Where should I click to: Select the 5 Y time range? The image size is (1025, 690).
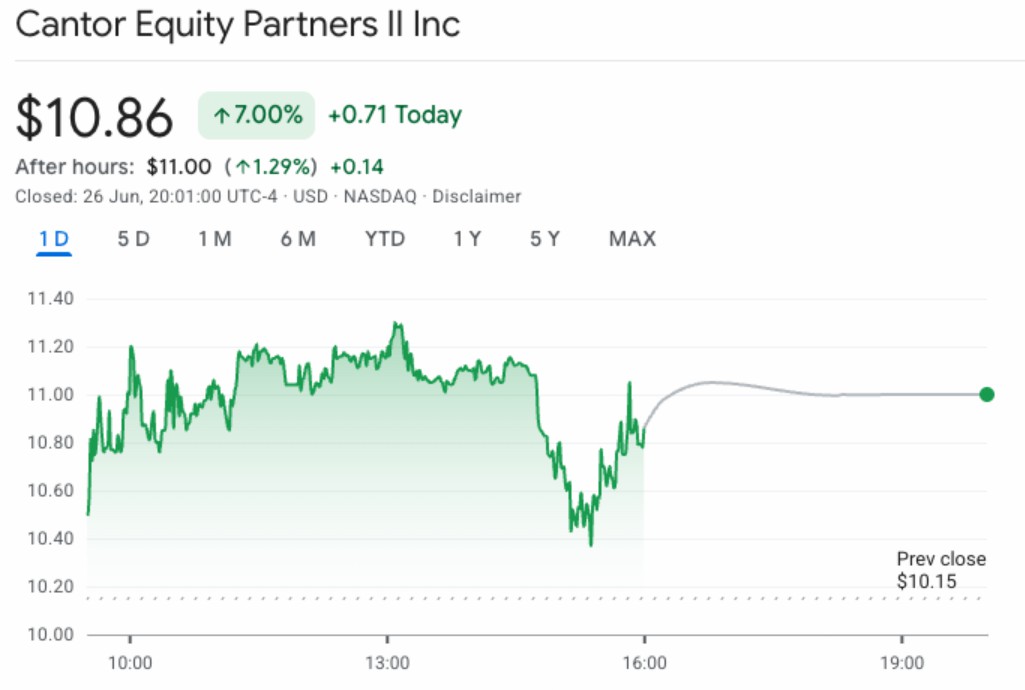coord(545,239)
